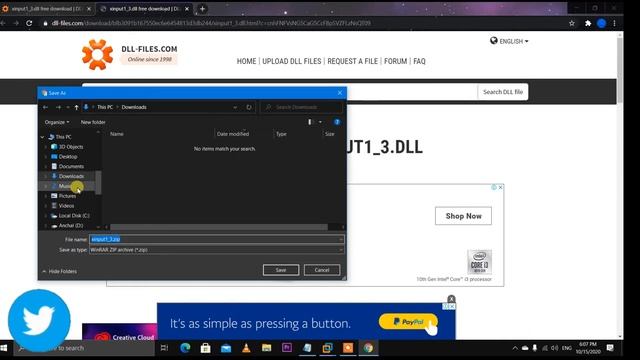Click the Chrome icon in the taskbar

(x=368, y=348)
